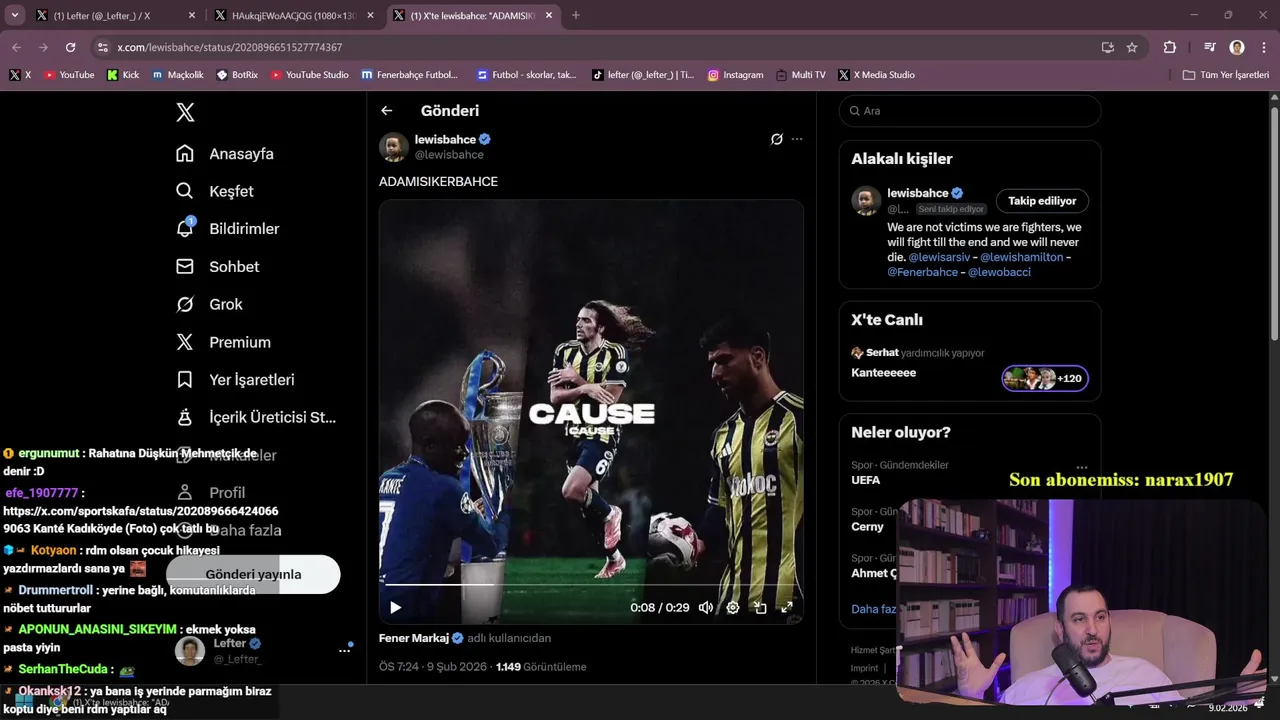The image size is (1280, 720).
Task: Click the Grok icon on the post header
Action: 776,139
